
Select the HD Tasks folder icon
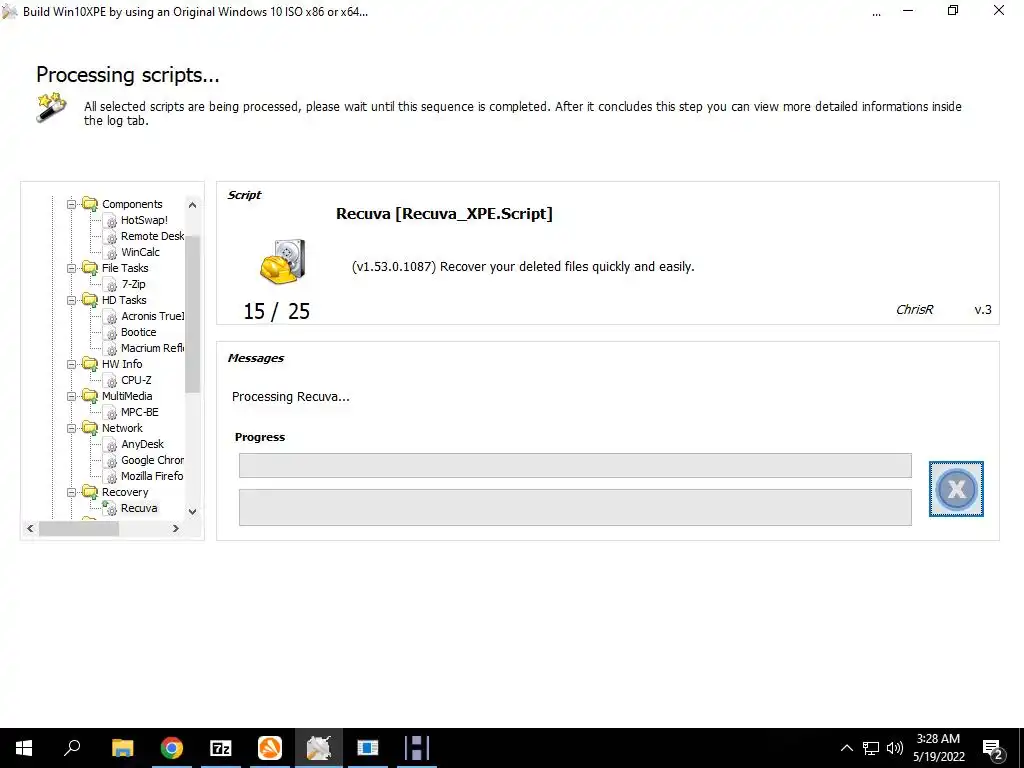90,300
